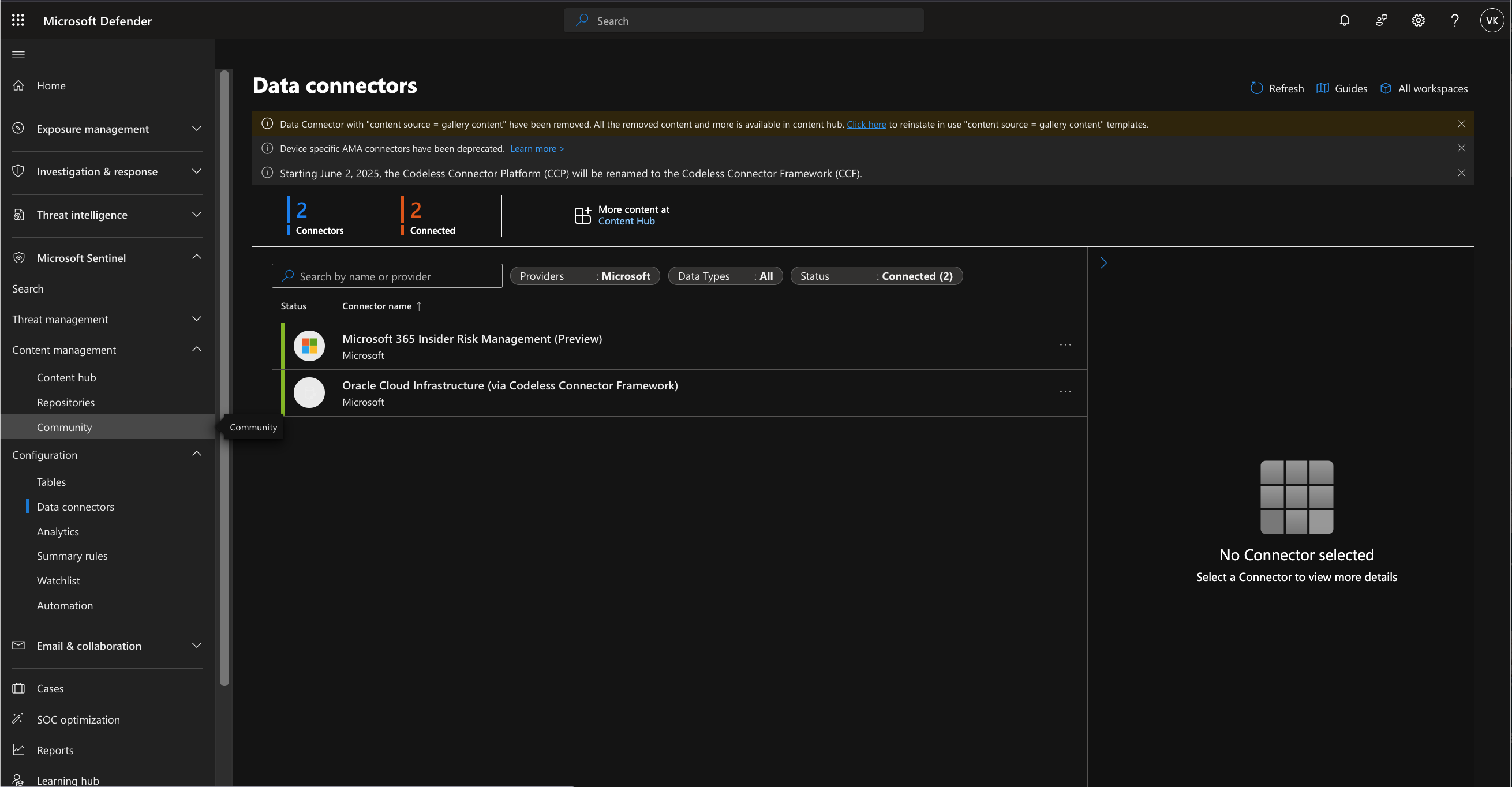Click the Refresh icon above Data connectors
1512x787 pixels.
click(1257, 88)
